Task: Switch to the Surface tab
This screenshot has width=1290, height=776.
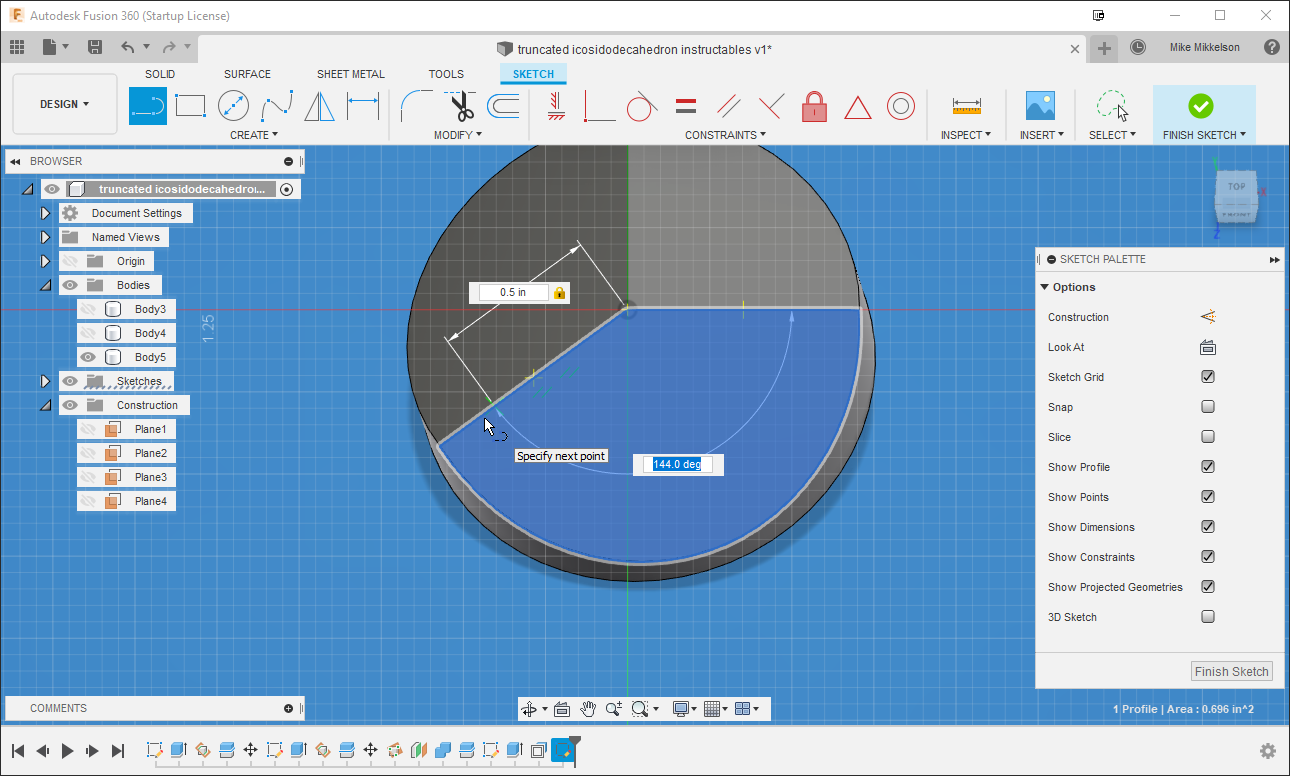Action: (247, 73)
